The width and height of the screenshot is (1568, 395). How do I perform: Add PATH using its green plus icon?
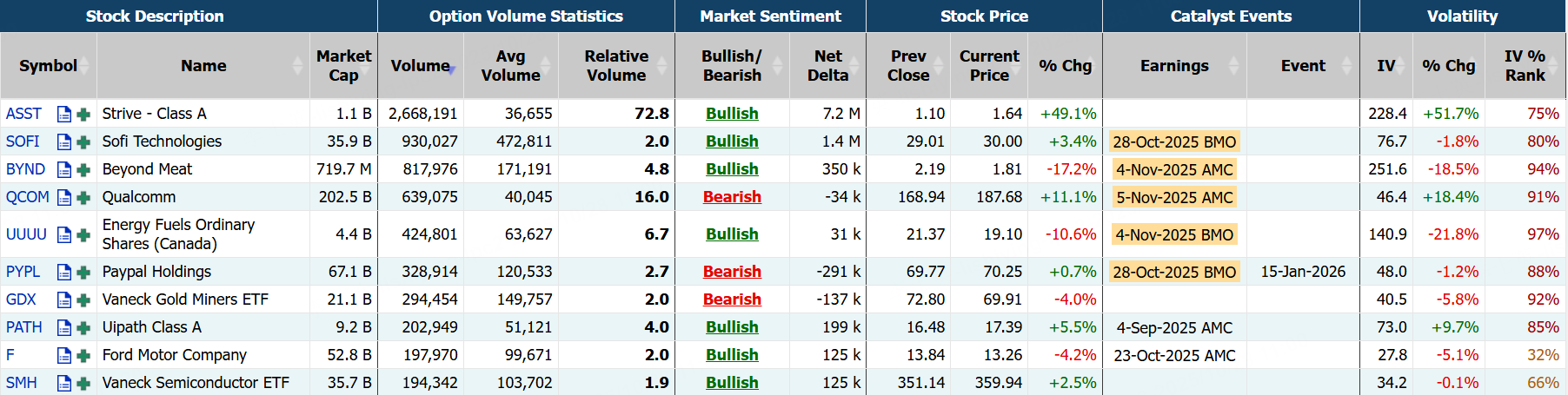pos(83,327)
